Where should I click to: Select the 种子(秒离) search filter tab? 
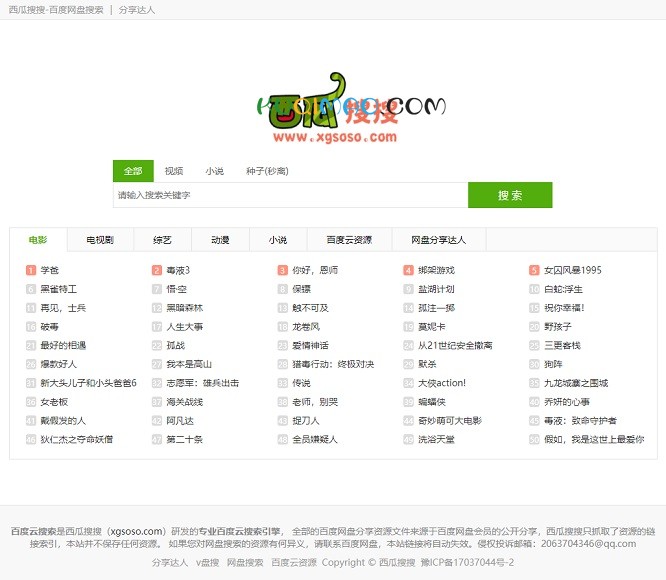point(267,171)
